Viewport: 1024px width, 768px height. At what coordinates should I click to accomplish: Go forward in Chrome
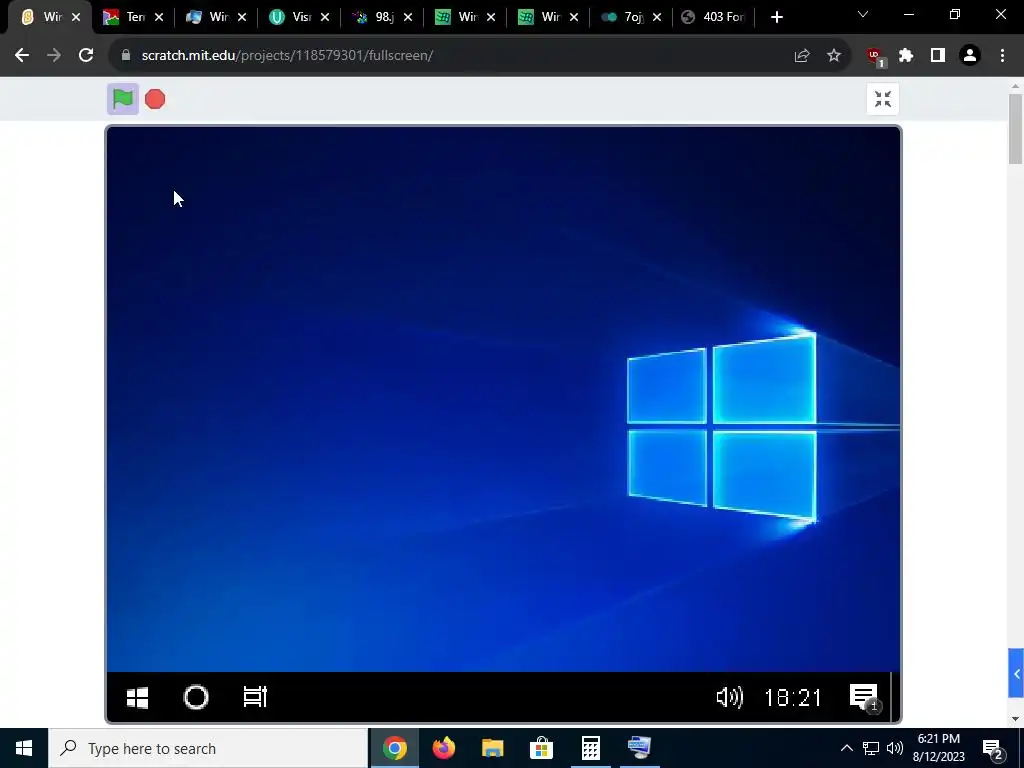tap(54, 56)
